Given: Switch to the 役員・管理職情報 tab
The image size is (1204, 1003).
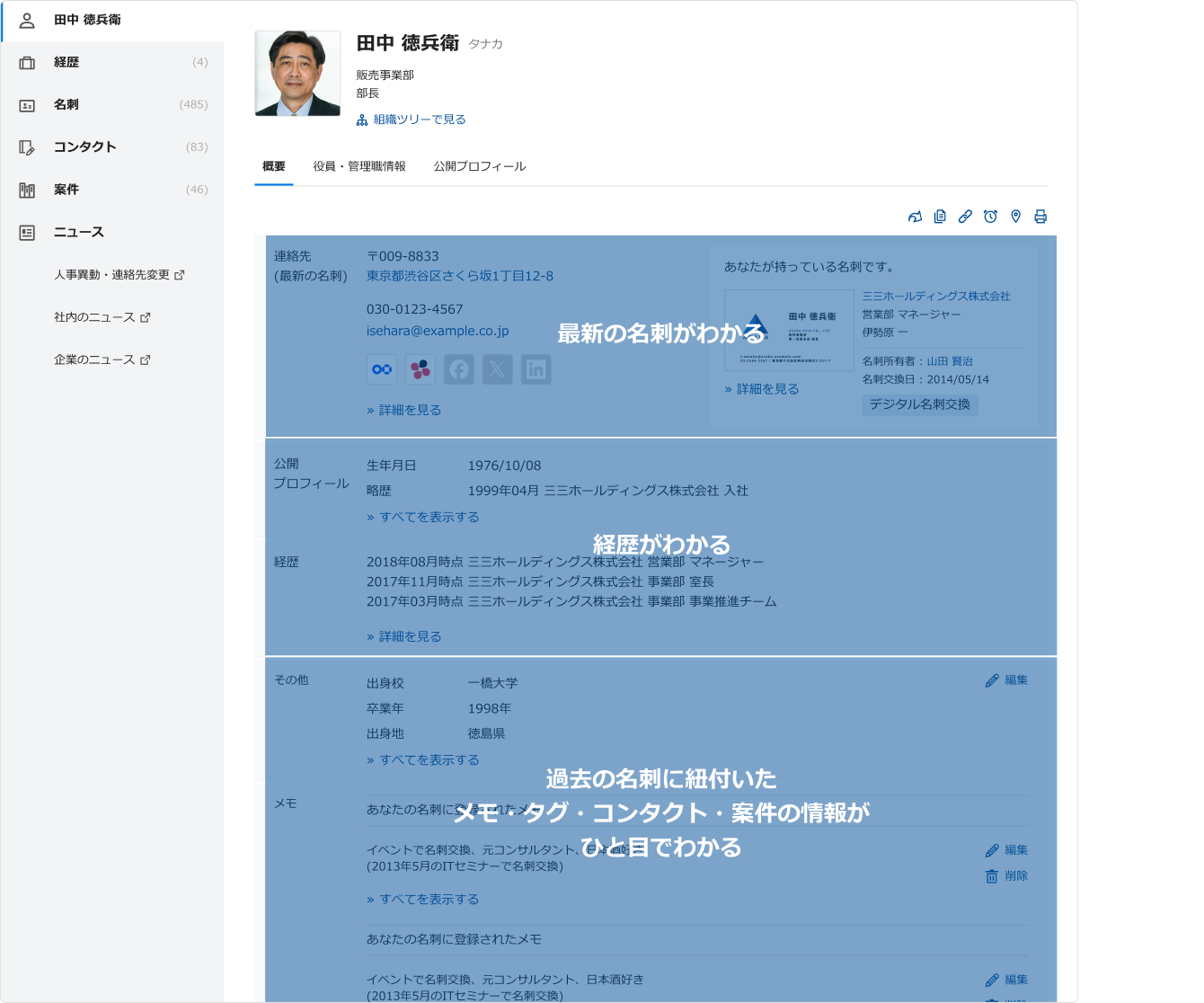Looking at the screenshot, I should click(359, 166).
